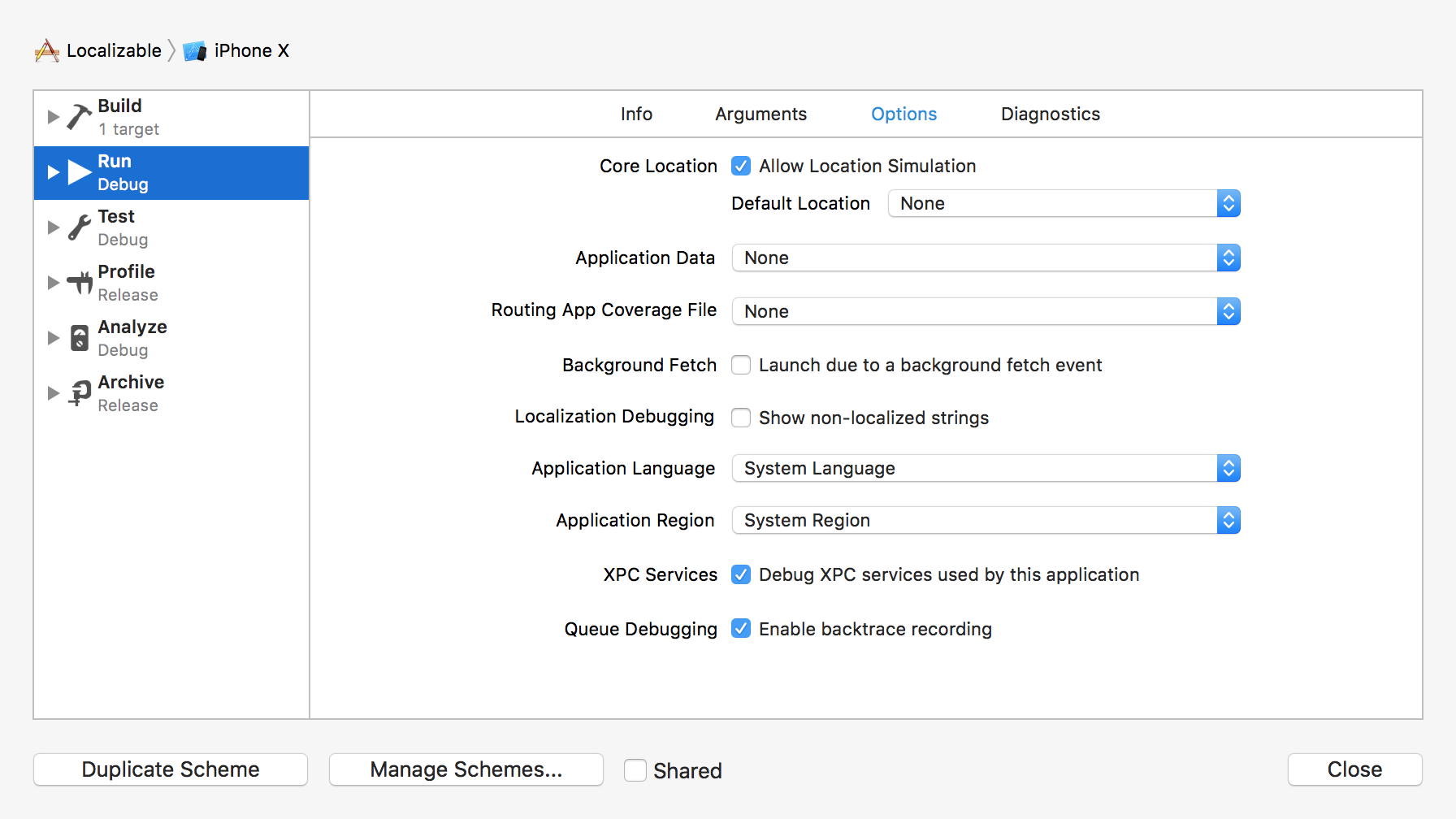Open the Application Language dropdown
Screen dimensions: 1456x819
point(986,469)
